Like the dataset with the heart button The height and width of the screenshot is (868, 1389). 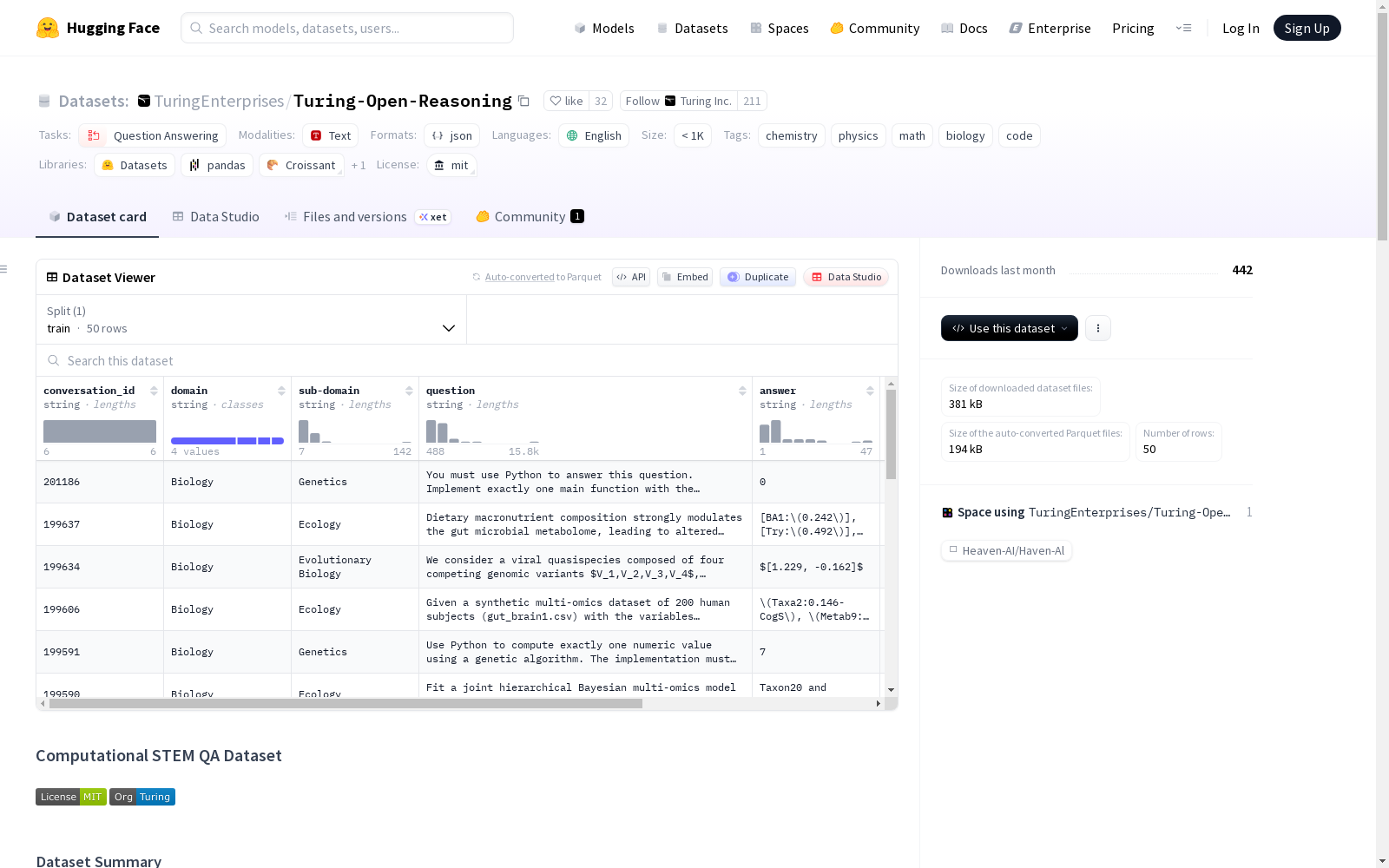[566, 101]
